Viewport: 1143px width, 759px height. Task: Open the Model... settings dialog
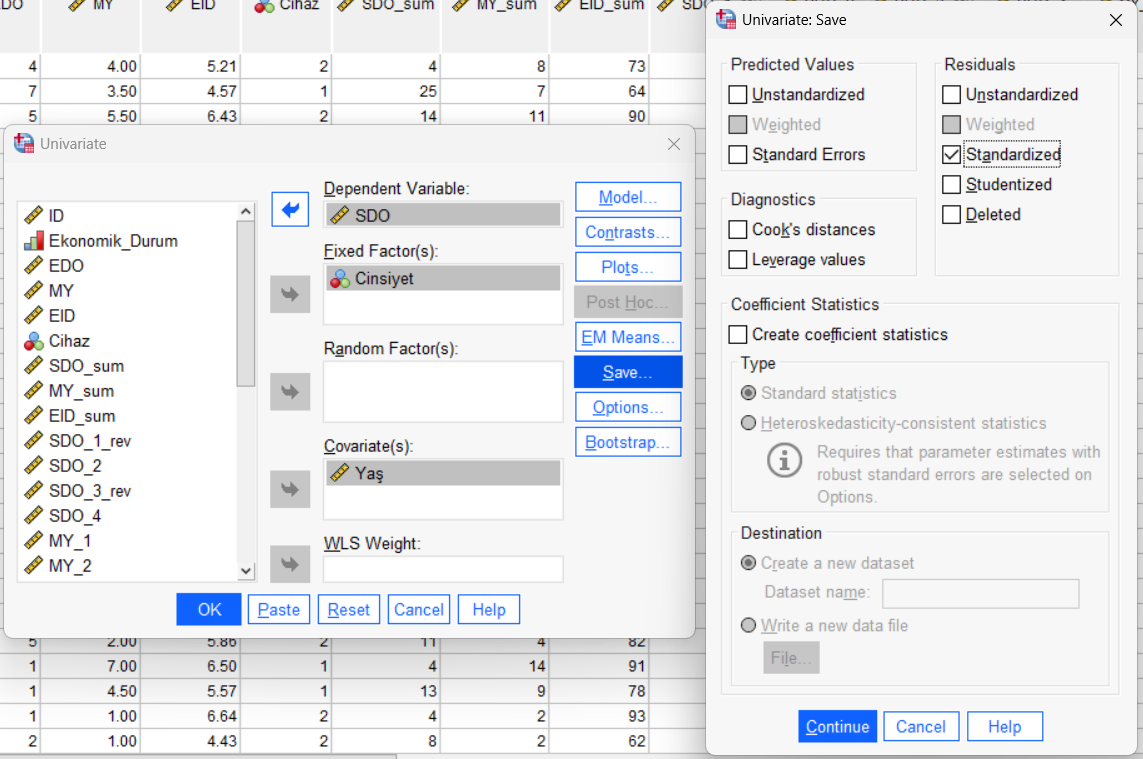click(627, 197)
